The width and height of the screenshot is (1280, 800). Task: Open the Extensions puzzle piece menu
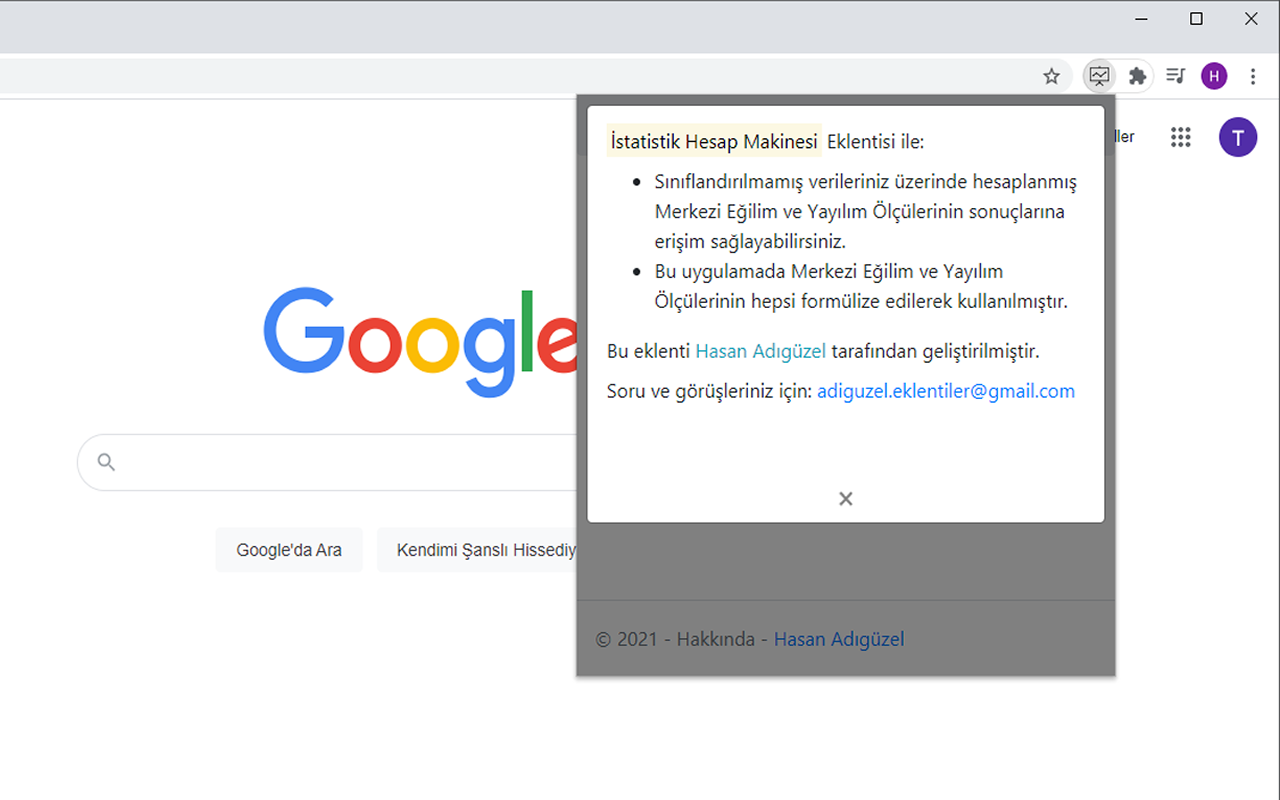coord(1137,76)
